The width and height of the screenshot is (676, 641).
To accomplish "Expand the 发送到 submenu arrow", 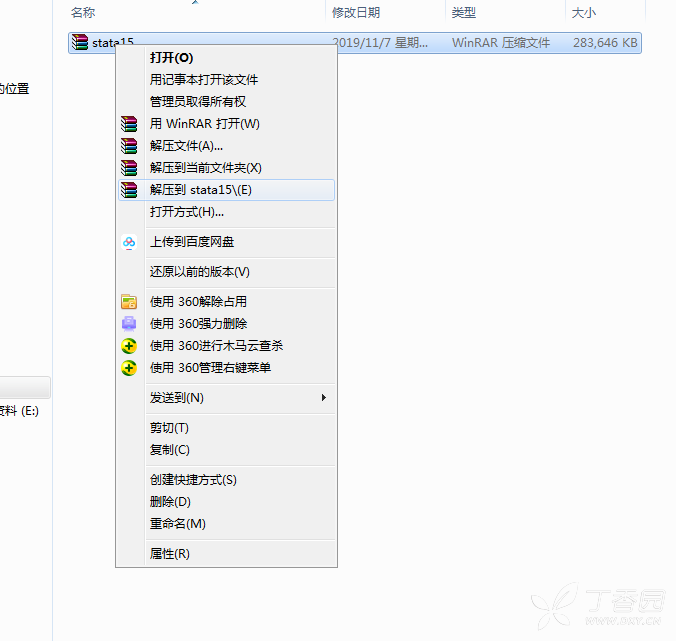I will [x=323, y=398].
